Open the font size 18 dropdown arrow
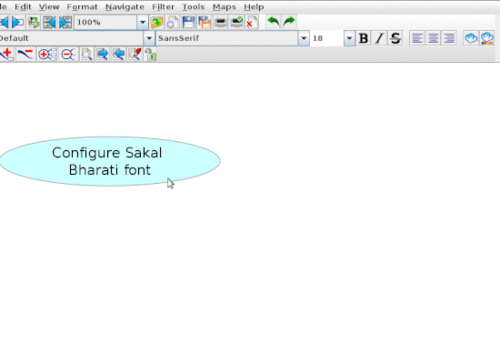 tap(349, 38)
